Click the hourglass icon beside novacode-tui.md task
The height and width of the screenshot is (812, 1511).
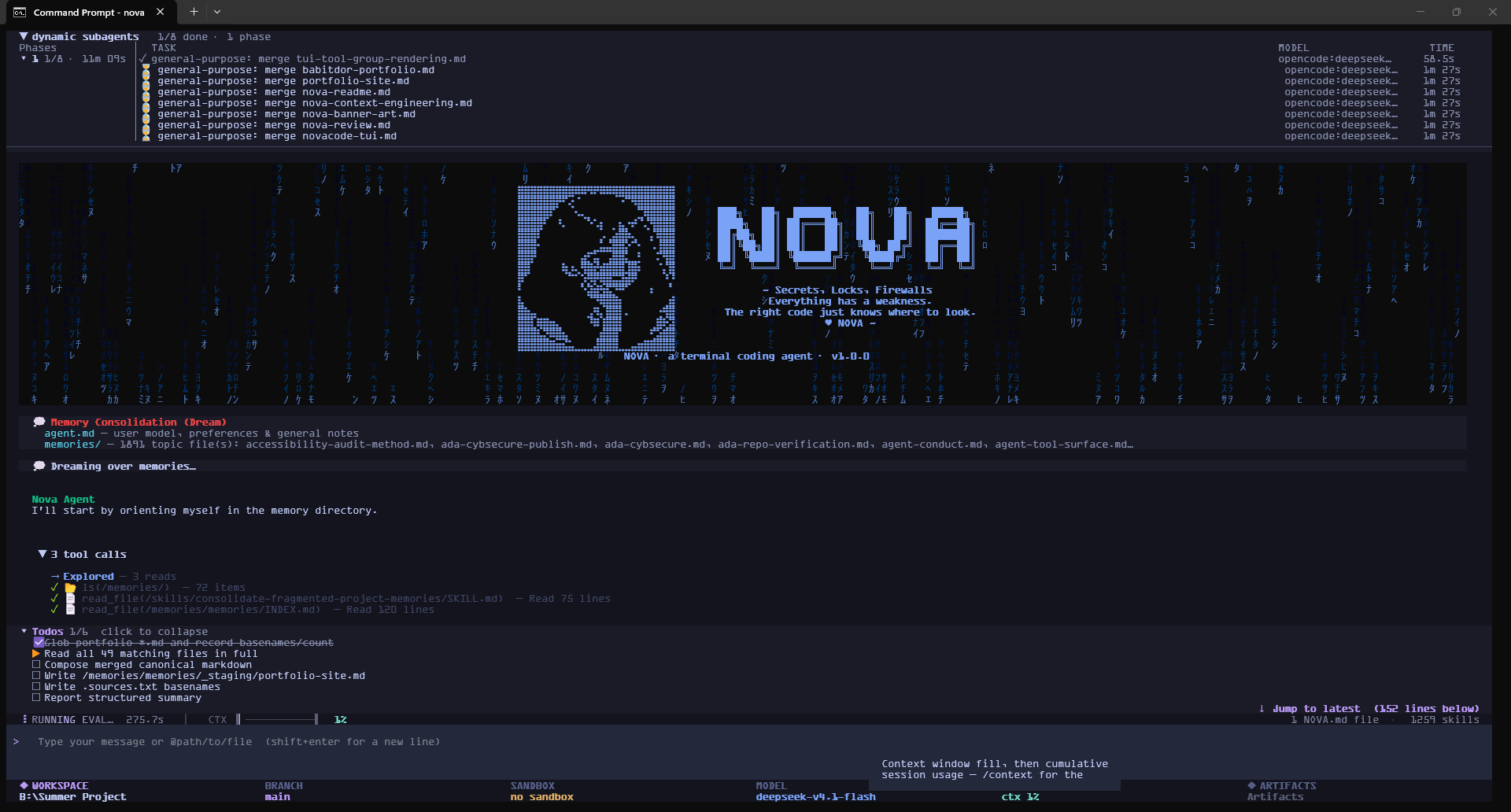(x=146, y=136)
